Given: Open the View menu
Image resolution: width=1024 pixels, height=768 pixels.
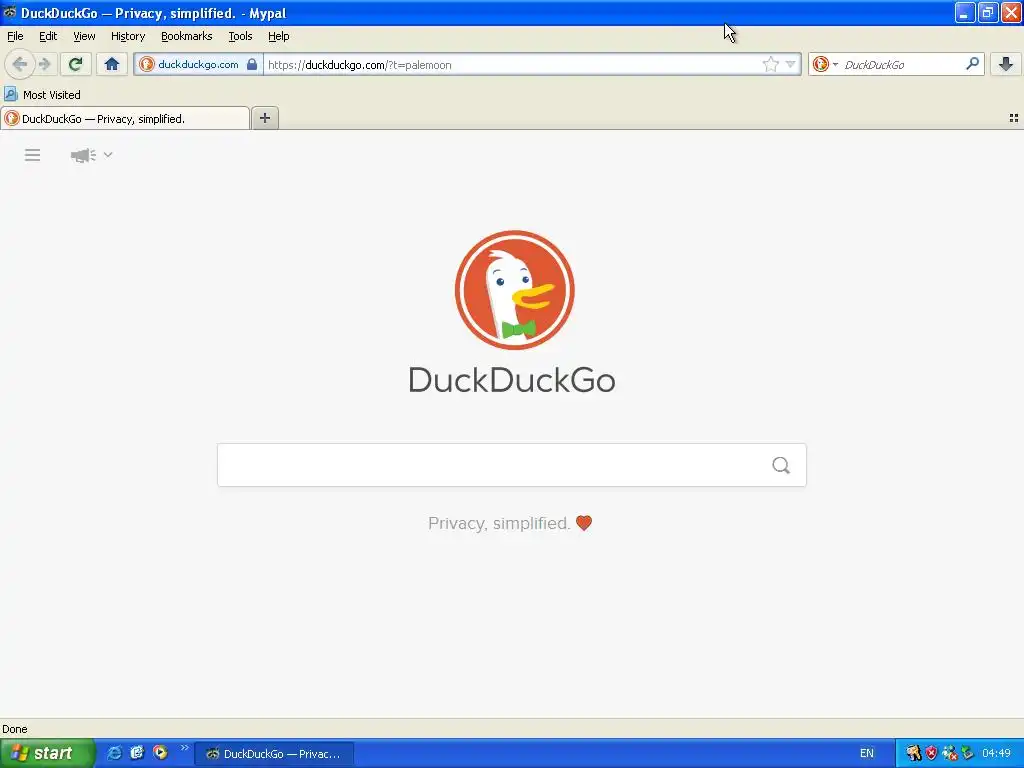Looking at the screenshot, I should 84,36.
